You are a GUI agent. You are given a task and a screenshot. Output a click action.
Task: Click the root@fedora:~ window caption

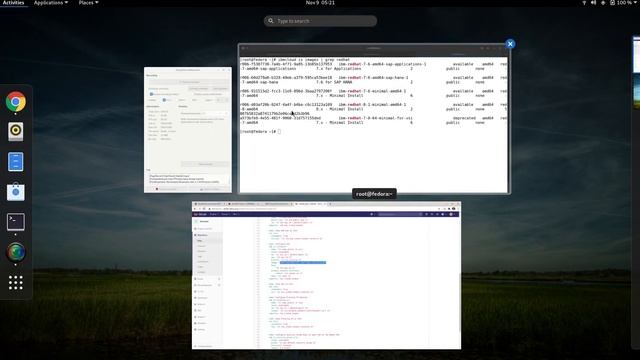(374, 194)
